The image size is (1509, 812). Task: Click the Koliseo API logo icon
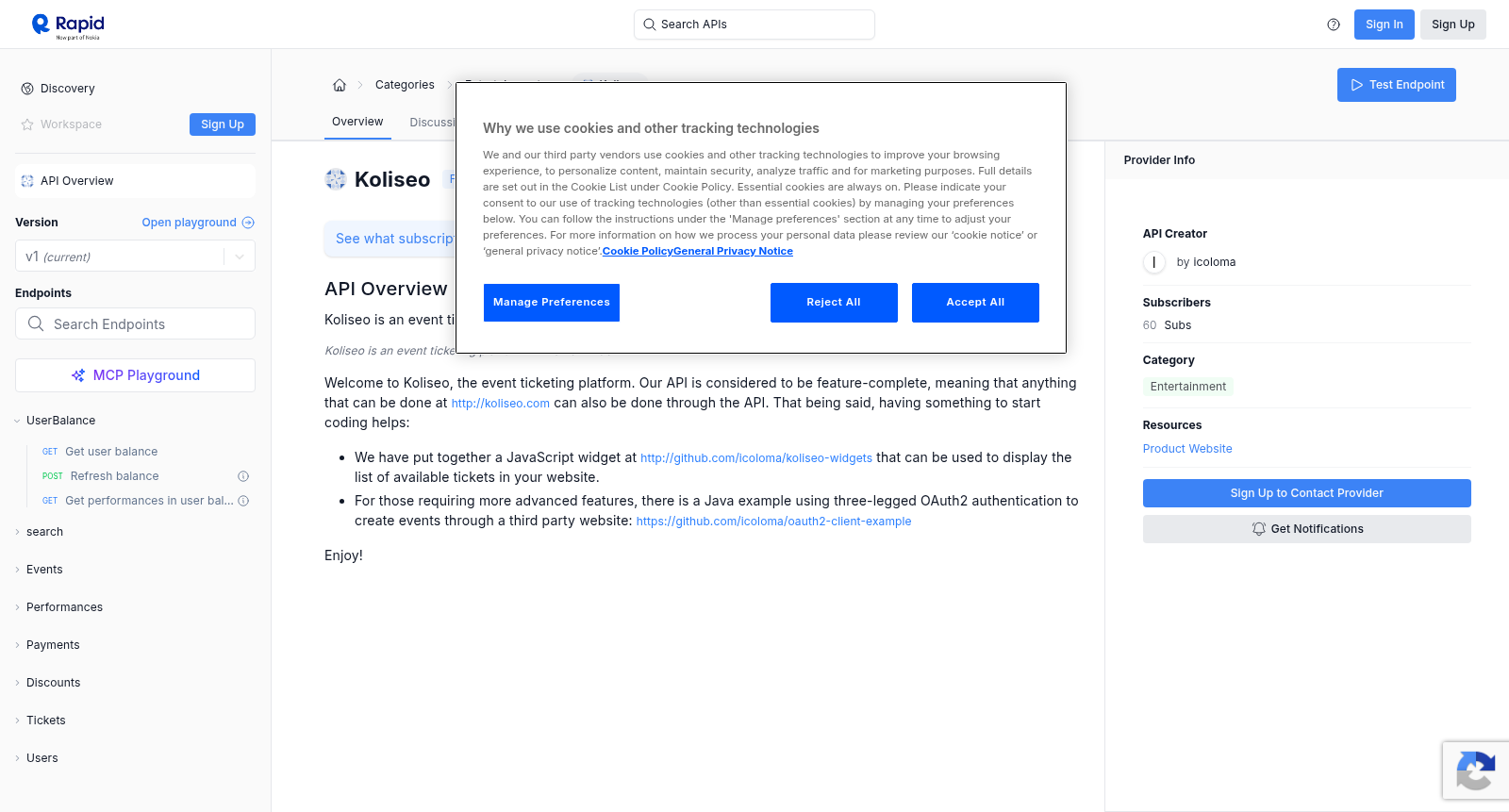(x=336, y=179)
